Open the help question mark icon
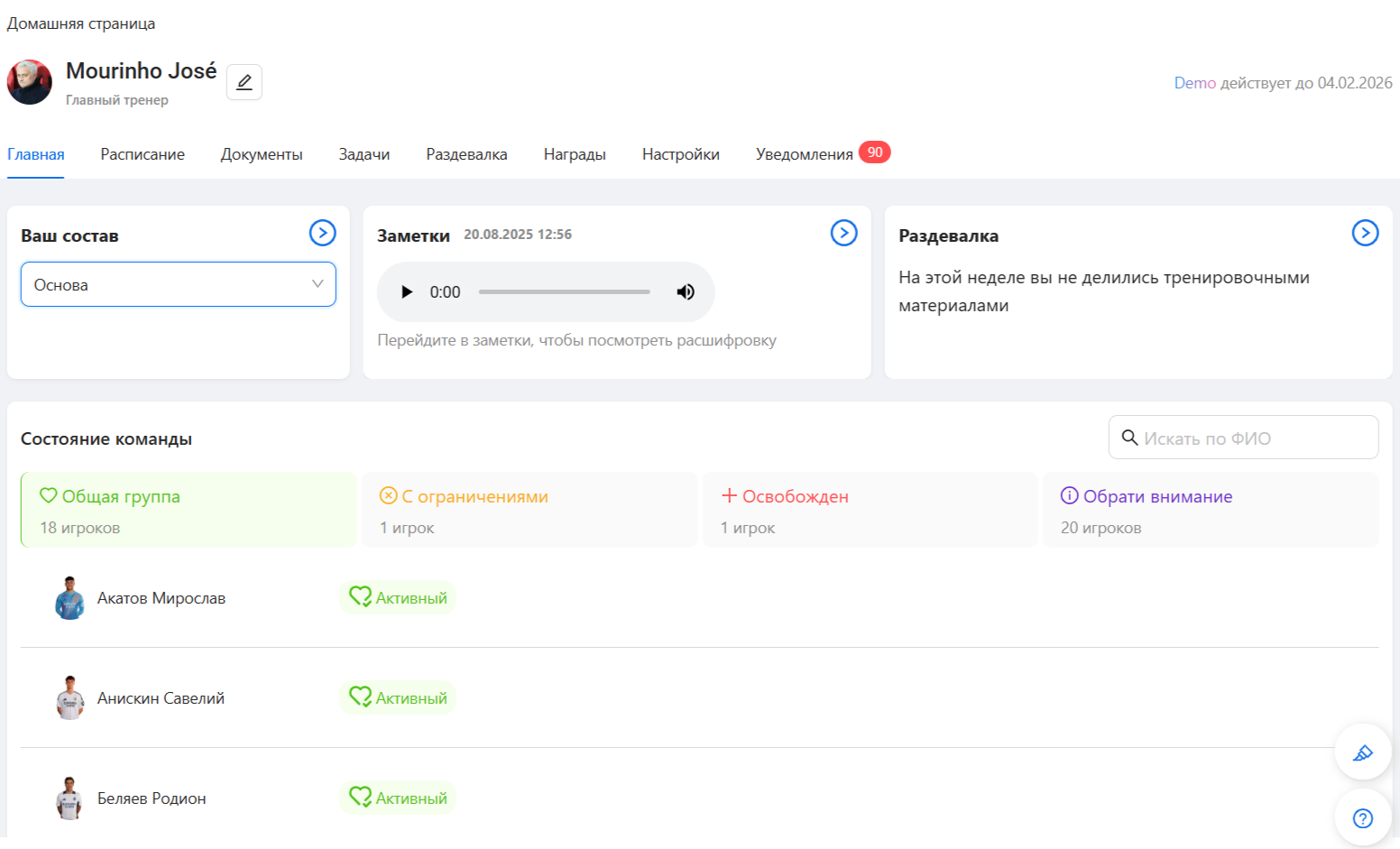The width and height of the screenshot is (1400, 849). [1362, 818]
